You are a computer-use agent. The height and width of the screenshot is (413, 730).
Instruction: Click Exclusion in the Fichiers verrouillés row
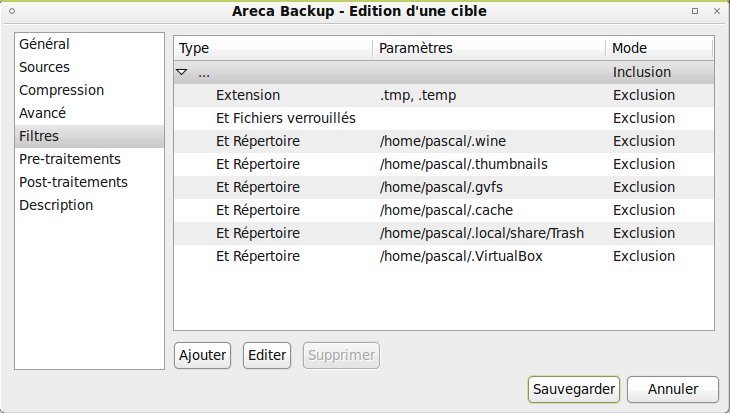point(644,118)
